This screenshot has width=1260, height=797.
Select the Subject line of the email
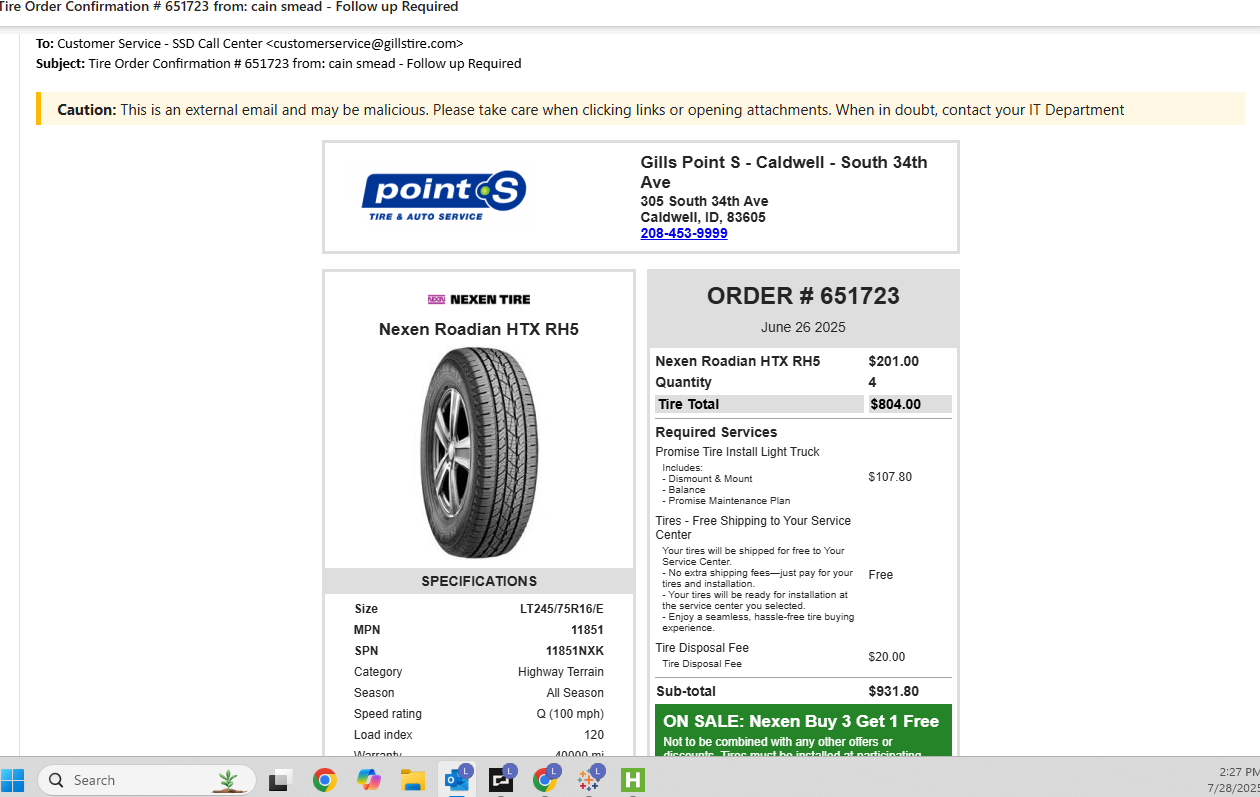pyautogui.click(x=279, y=63)
